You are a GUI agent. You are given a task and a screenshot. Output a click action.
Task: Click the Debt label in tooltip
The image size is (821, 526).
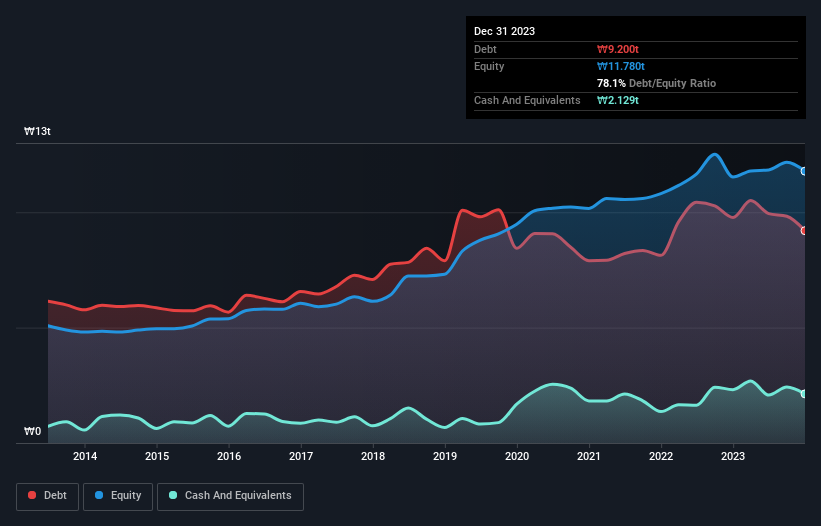(x=485, y=49)
